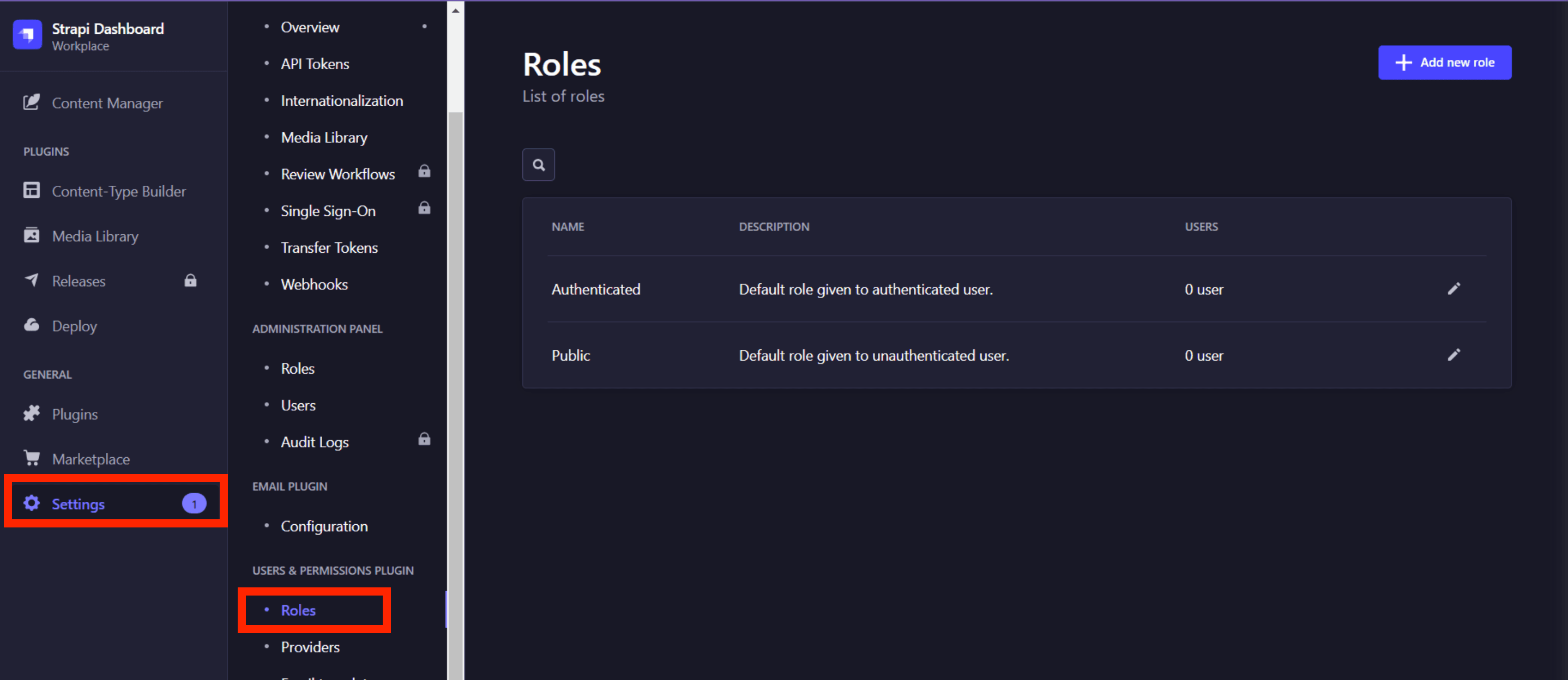Click the lock icon beside Releases
The image size is (1568, 680).
tap(190, 281)
